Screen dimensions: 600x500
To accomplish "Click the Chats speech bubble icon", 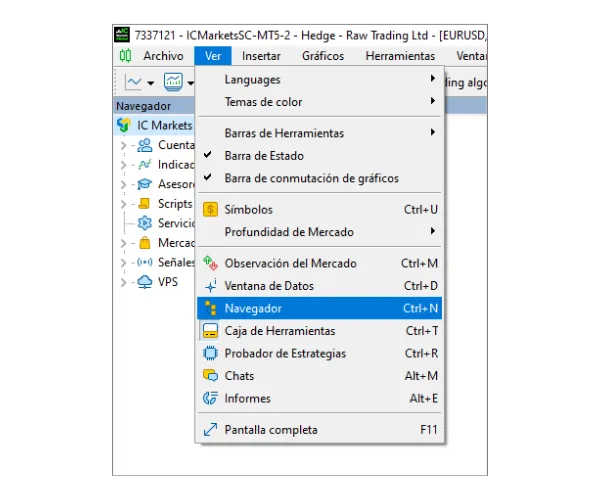I will click(210, 376).
